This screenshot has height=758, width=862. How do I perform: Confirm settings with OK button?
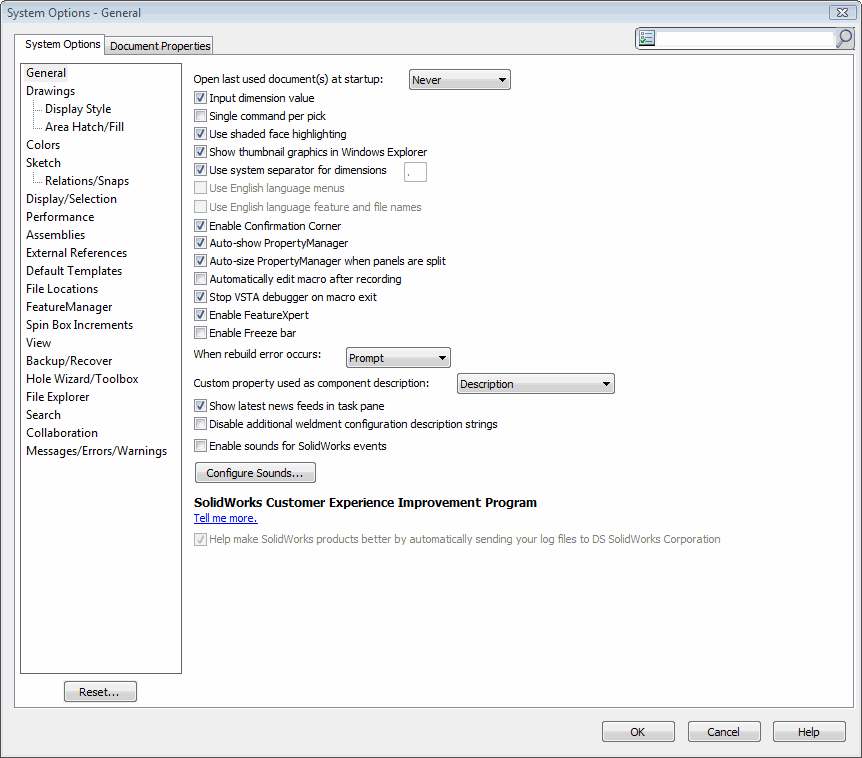[638, 732]
